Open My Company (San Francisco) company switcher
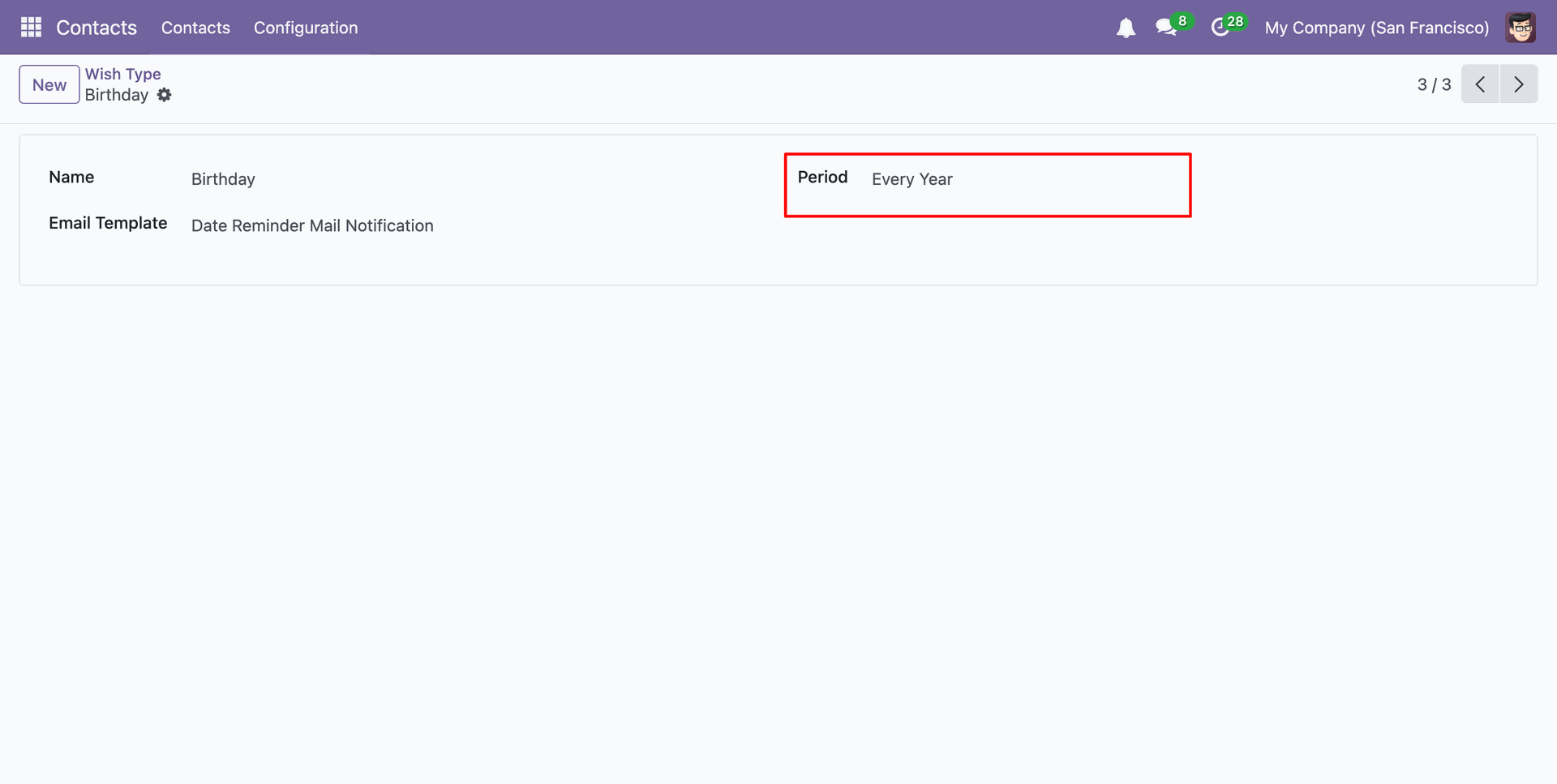 point(1376,28)
